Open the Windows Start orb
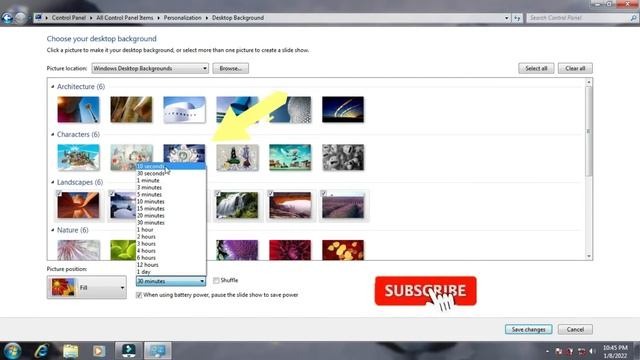The height and width of the screenshot is (360, 640). point(12,351)
